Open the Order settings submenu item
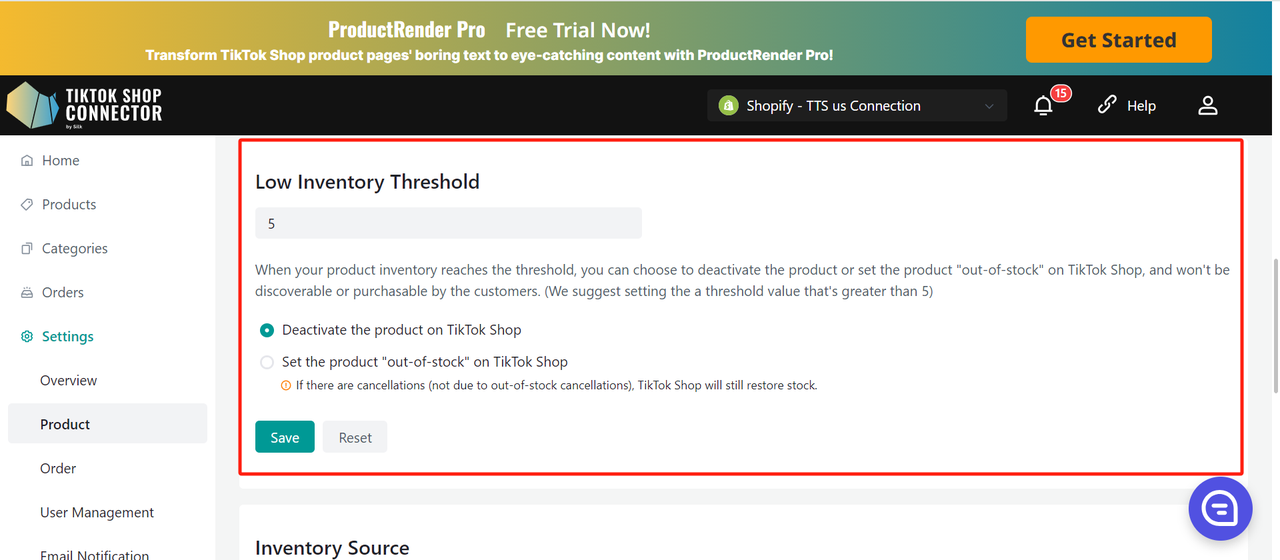 pos(58,468)
